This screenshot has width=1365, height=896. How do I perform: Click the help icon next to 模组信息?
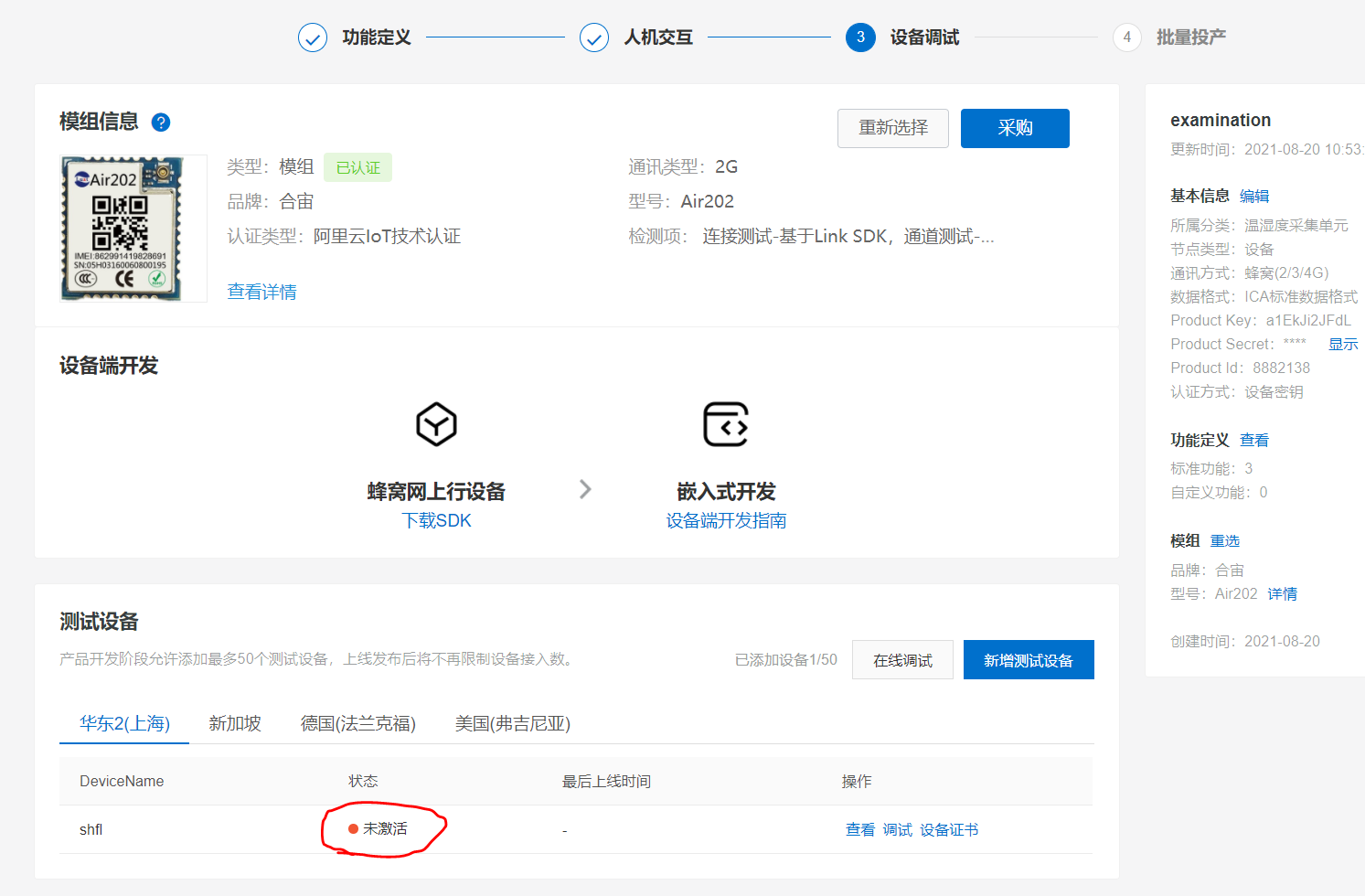click(x=160, y=122)
